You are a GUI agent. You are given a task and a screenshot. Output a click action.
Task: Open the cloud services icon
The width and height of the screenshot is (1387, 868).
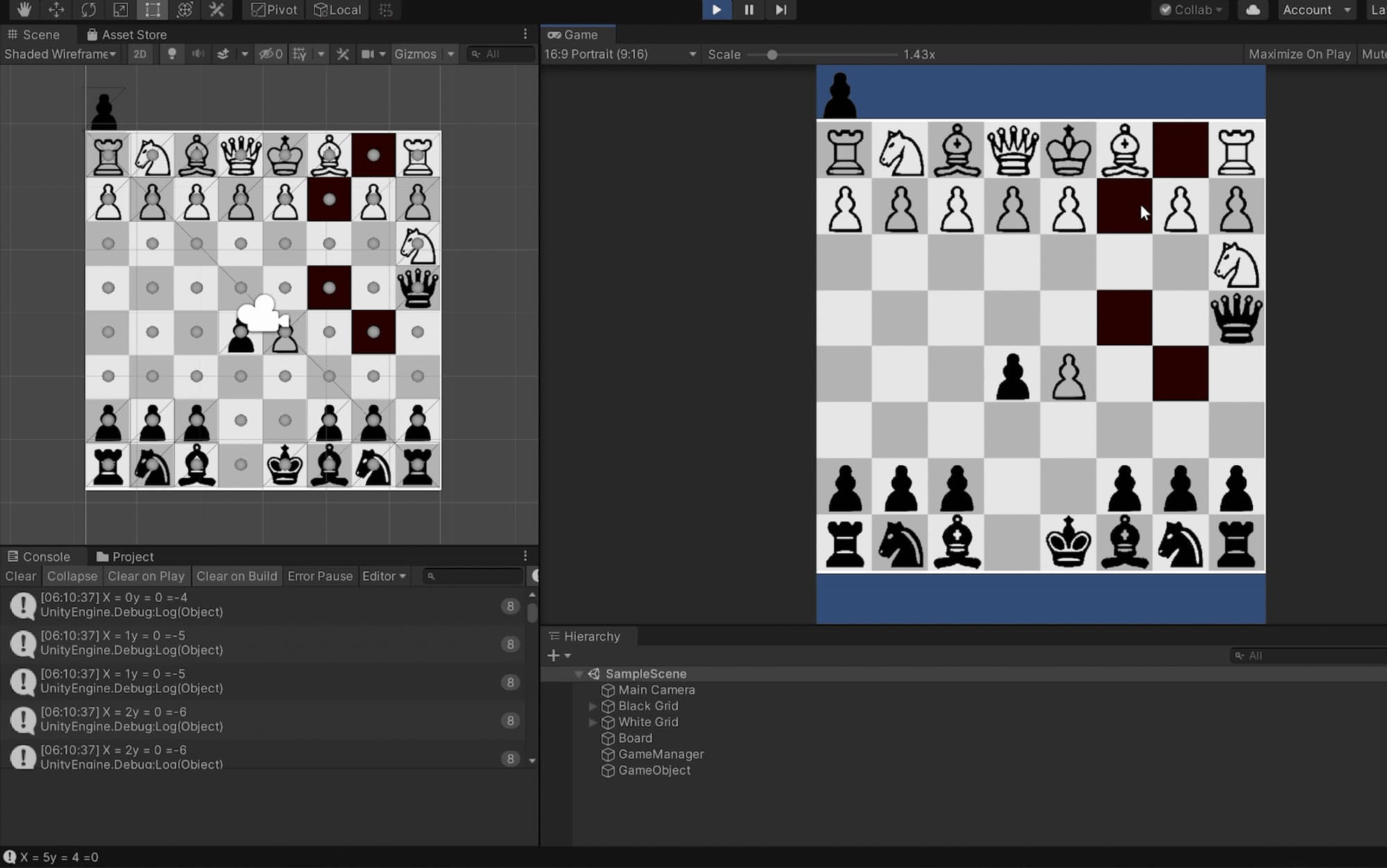(1252, 10)
